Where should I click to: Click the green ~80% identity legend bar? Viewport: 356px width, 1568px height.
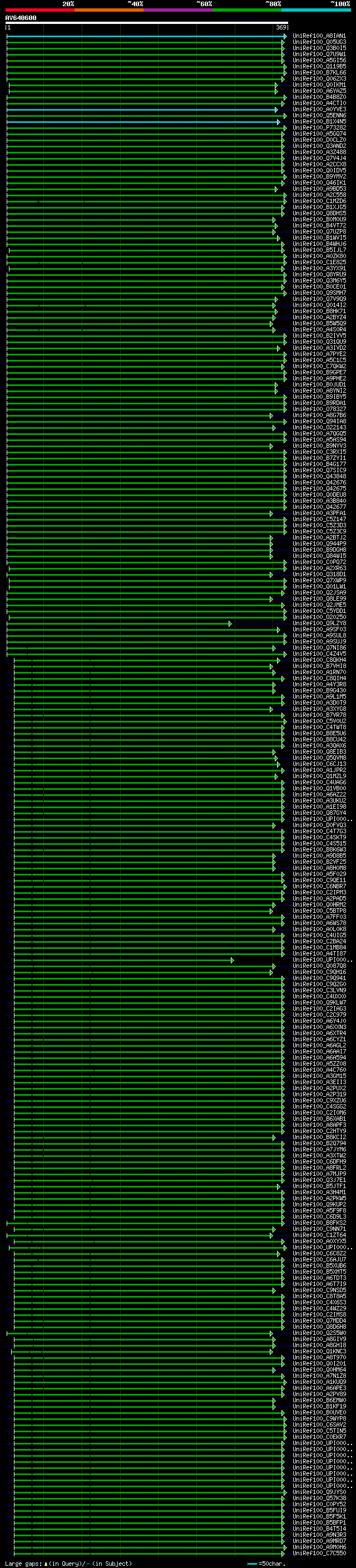[247, 10]
